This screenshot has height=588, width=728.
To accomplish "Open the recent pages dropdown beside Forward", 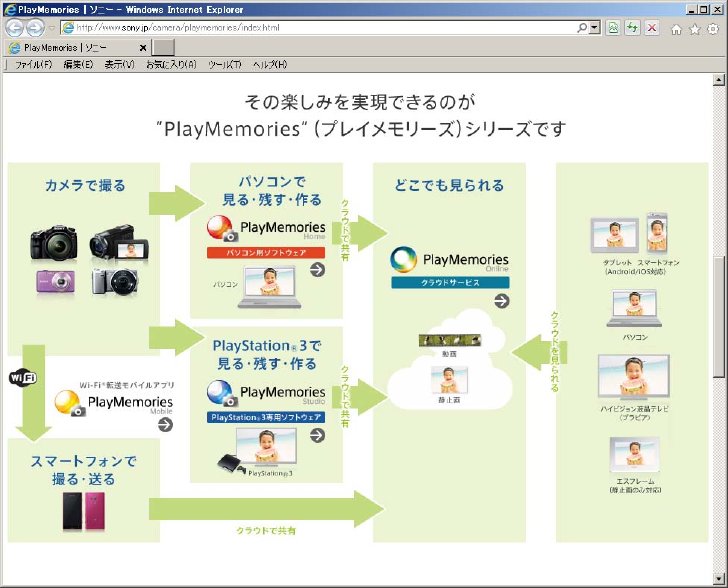I will tap(52, 28).
